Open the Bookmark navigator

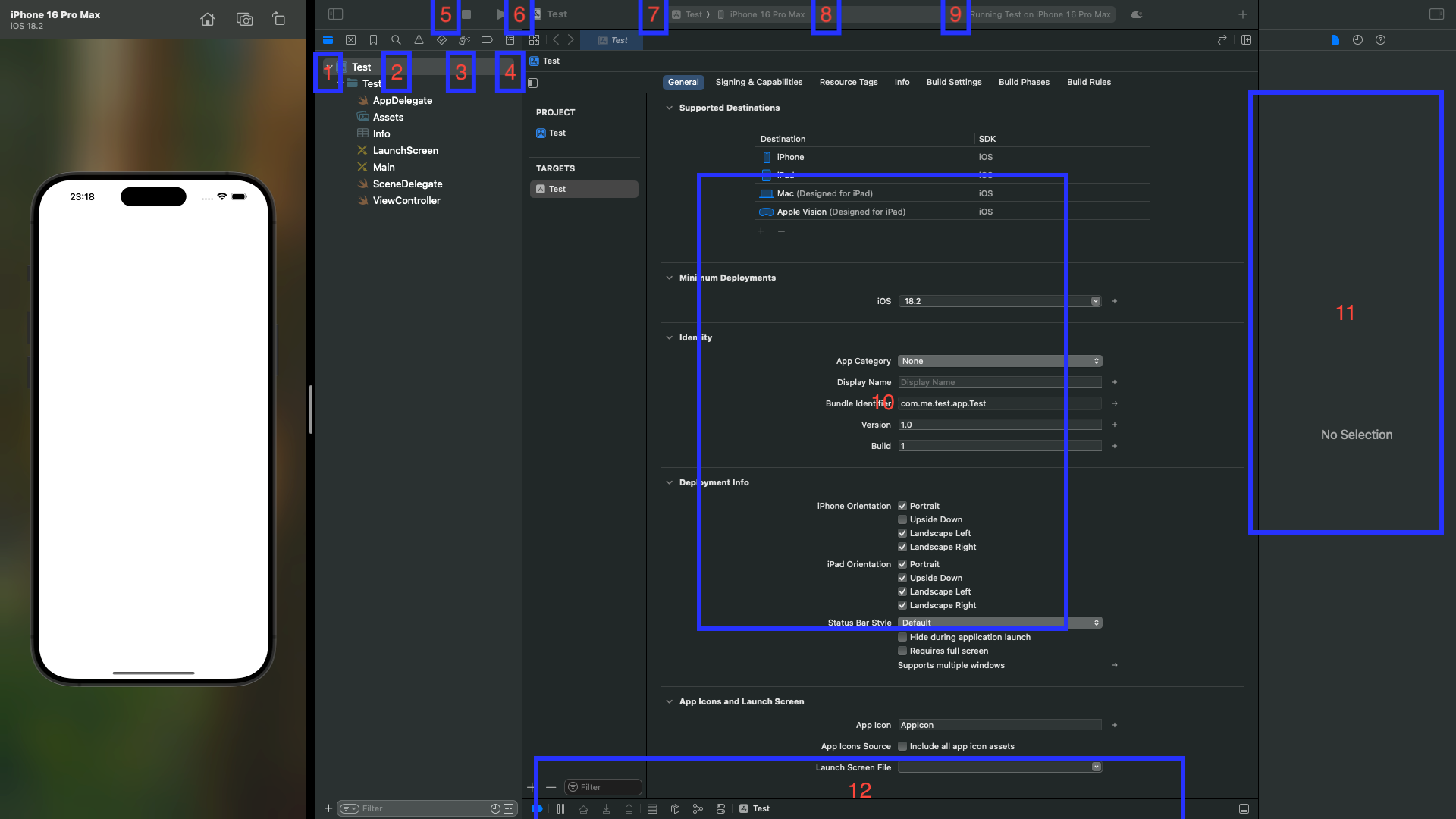pyautogui.click(x=373, y=39)
